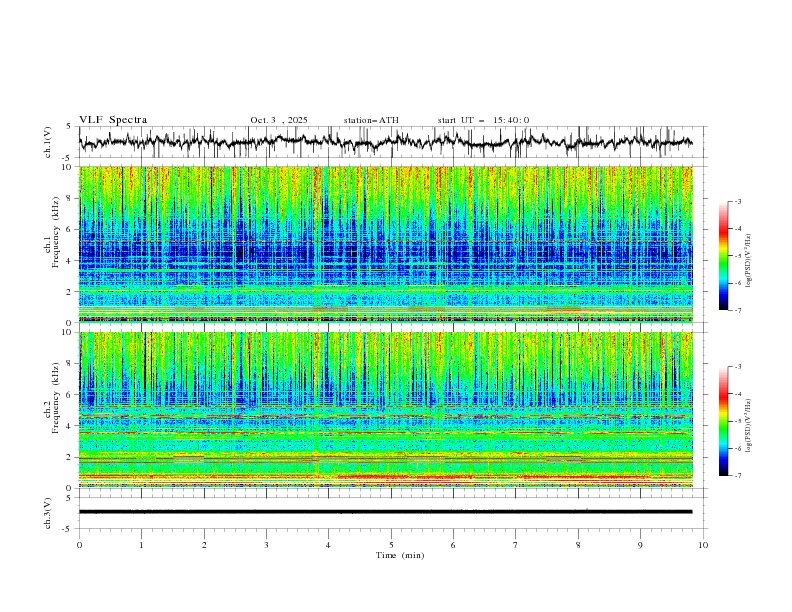This screenshot has width=792, height=612.
Task: Click the ch.3(V) axis label
Action: tap(48, 513)
